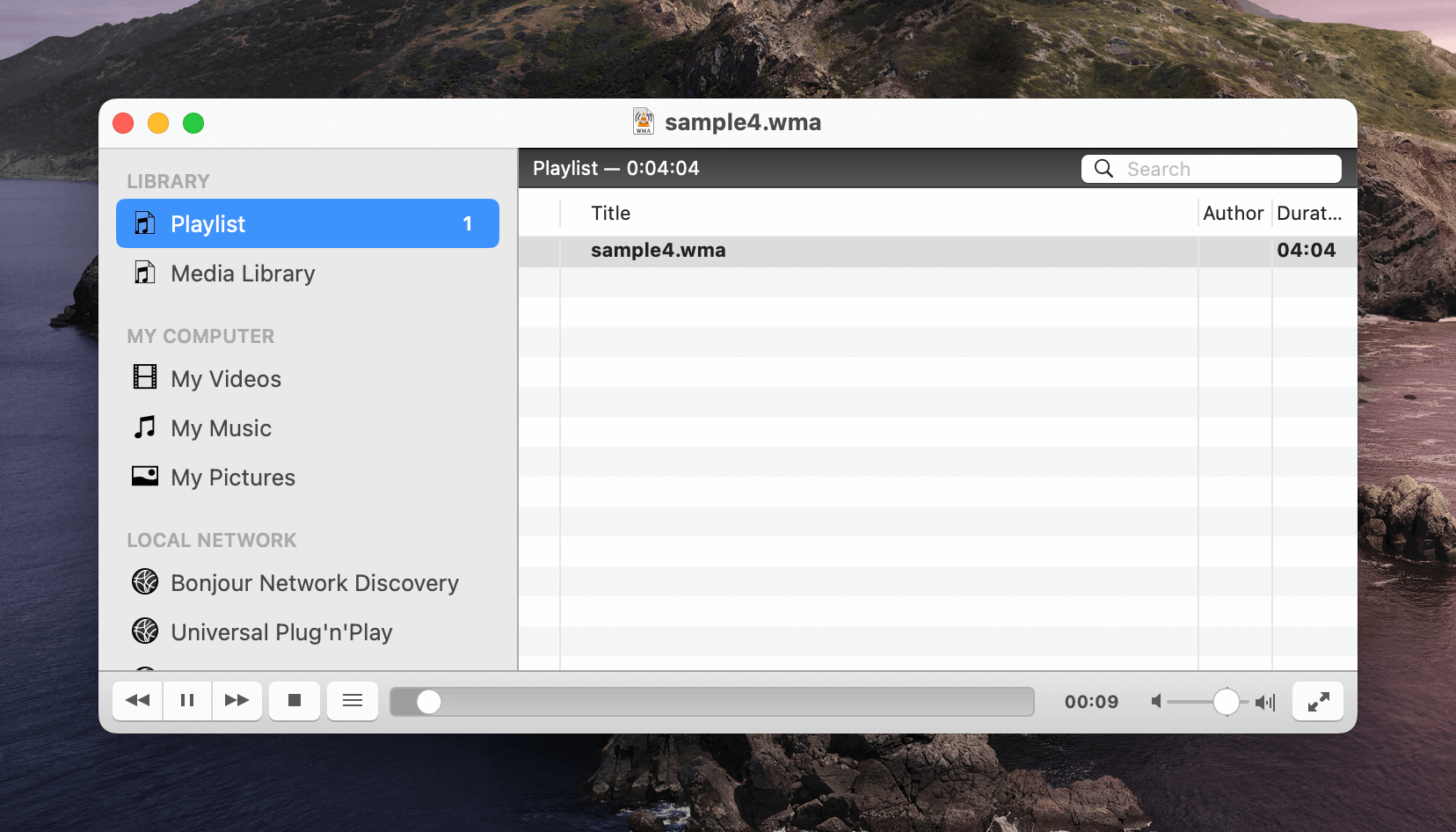The height and width of the screenshot is (832, 1456).
Task: Select the My Videos sidebar icon
Action: [x=144, y=377]
